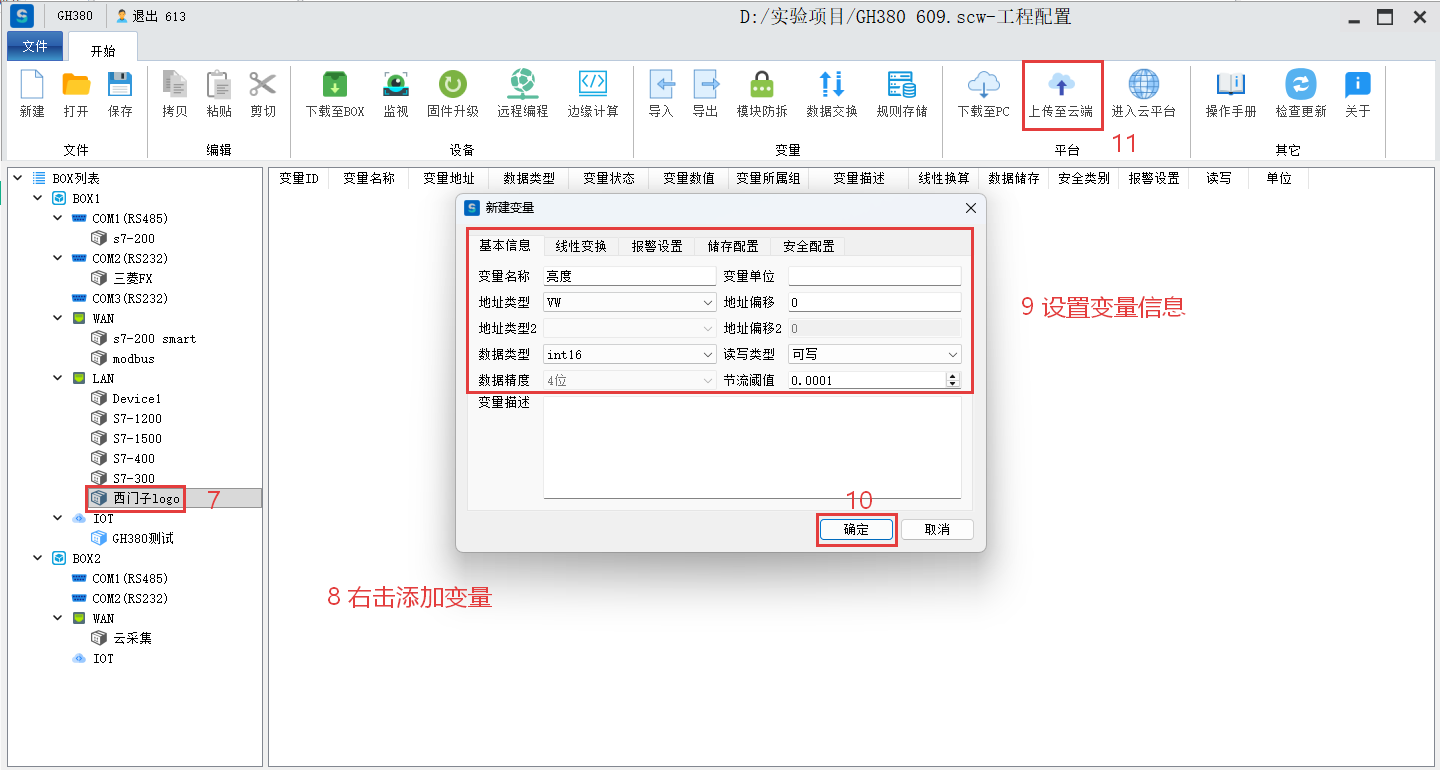Open the 监视 monitor tool
The height and width of the screenshot is (770, 1440).
click(396, 84)
